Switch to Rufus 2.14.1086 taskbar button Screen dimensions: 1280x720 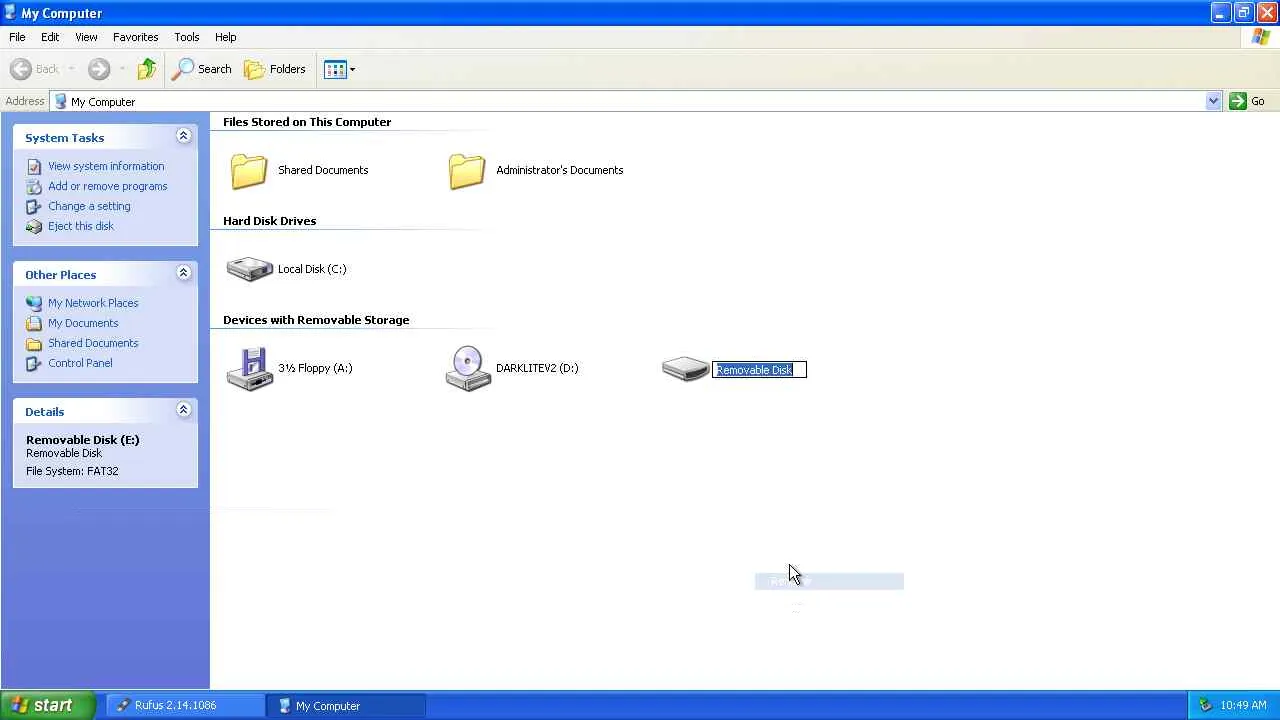click(x=184, y=705)
